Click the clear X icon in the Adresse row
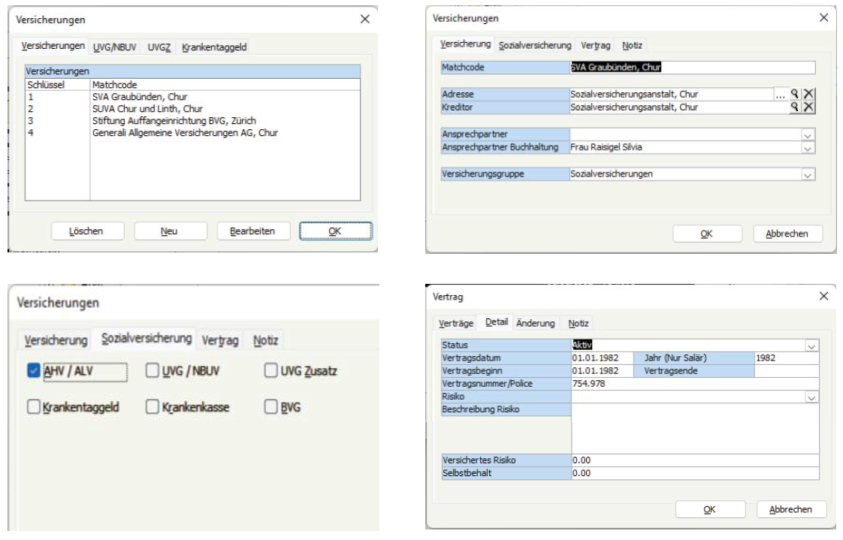The height and width of the screenshot is (540, 843). [x=808, y=94]
